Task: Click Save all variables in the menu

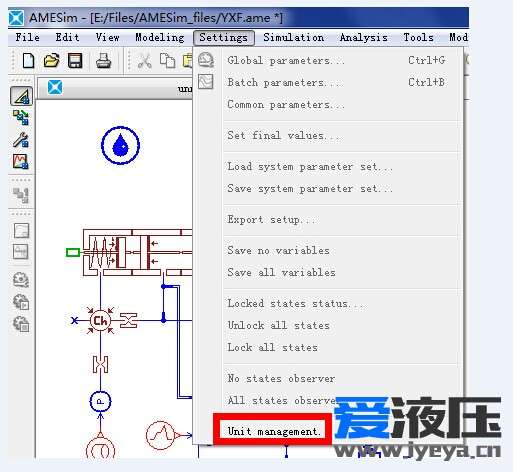Action: click(x=282, y=272)
